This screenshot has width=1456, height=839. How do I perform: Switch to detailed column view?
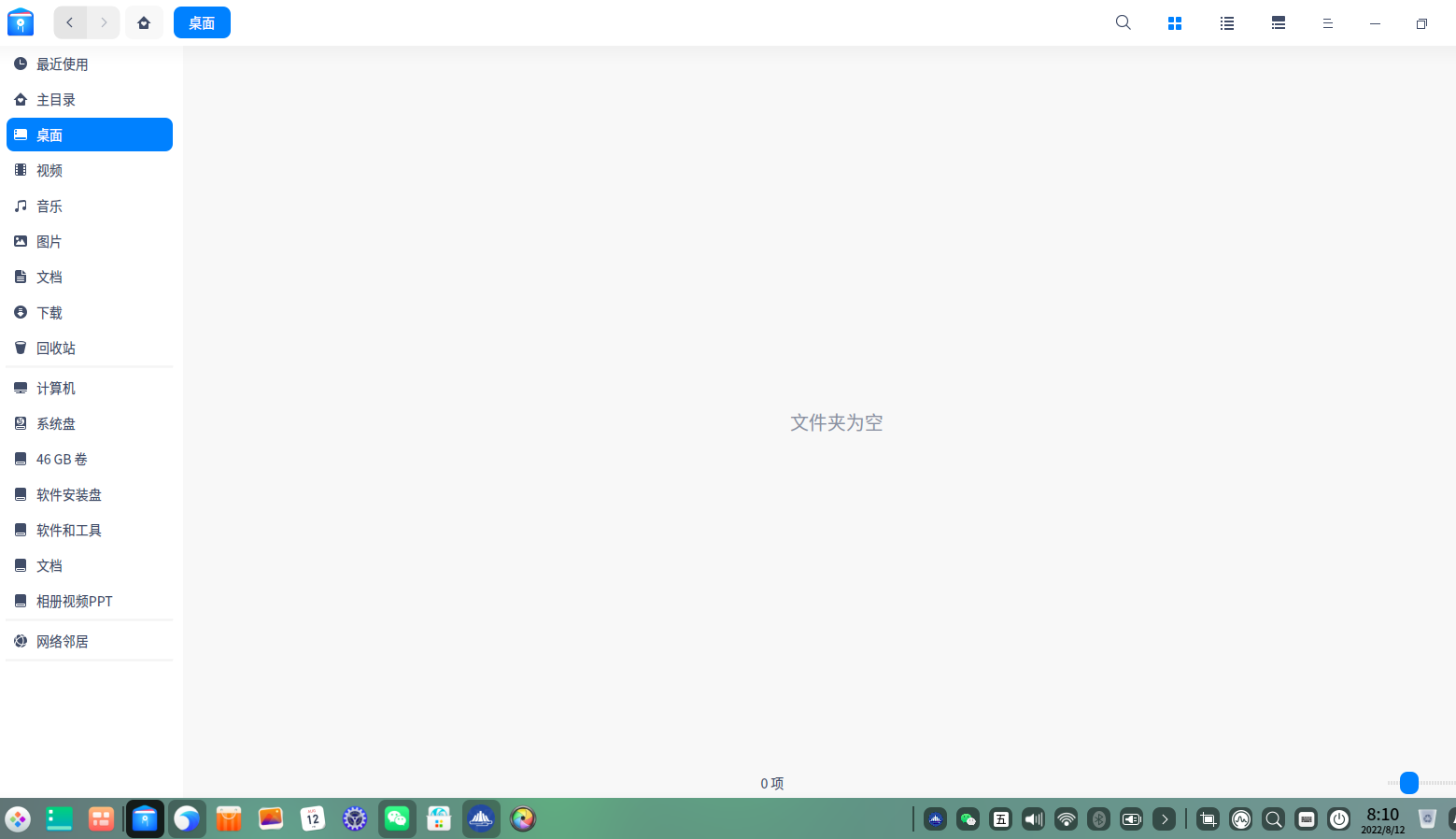coord(1278,22)
